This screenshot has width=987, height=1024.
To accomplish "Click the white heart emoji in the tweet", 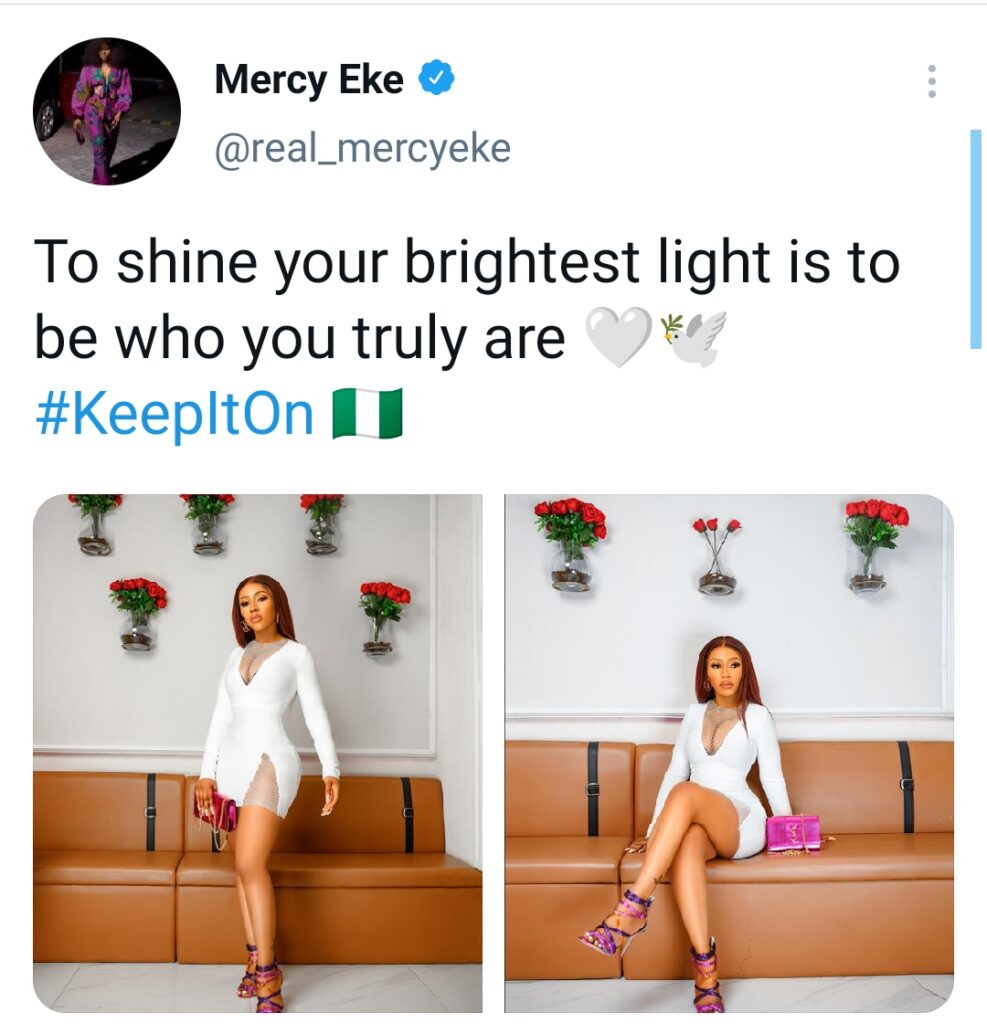I will coord(618,337).
